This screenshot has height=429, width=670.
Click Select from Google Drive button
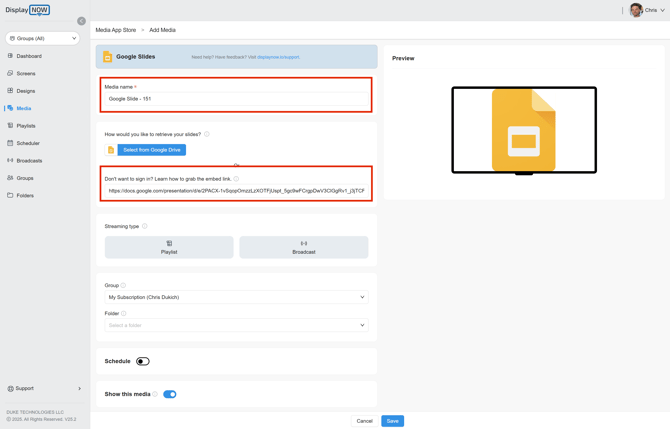tap(151, 150)
